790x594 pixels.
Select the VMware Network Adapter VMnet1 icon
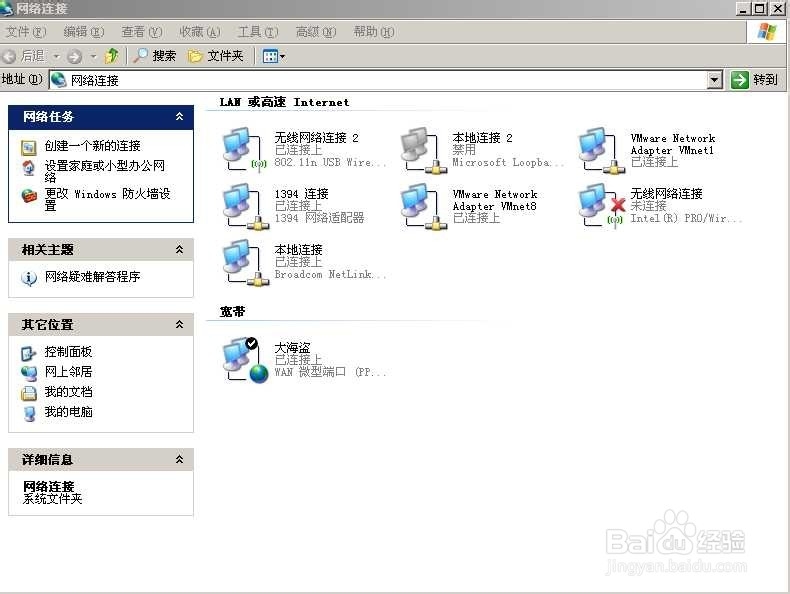coord(602,150)
